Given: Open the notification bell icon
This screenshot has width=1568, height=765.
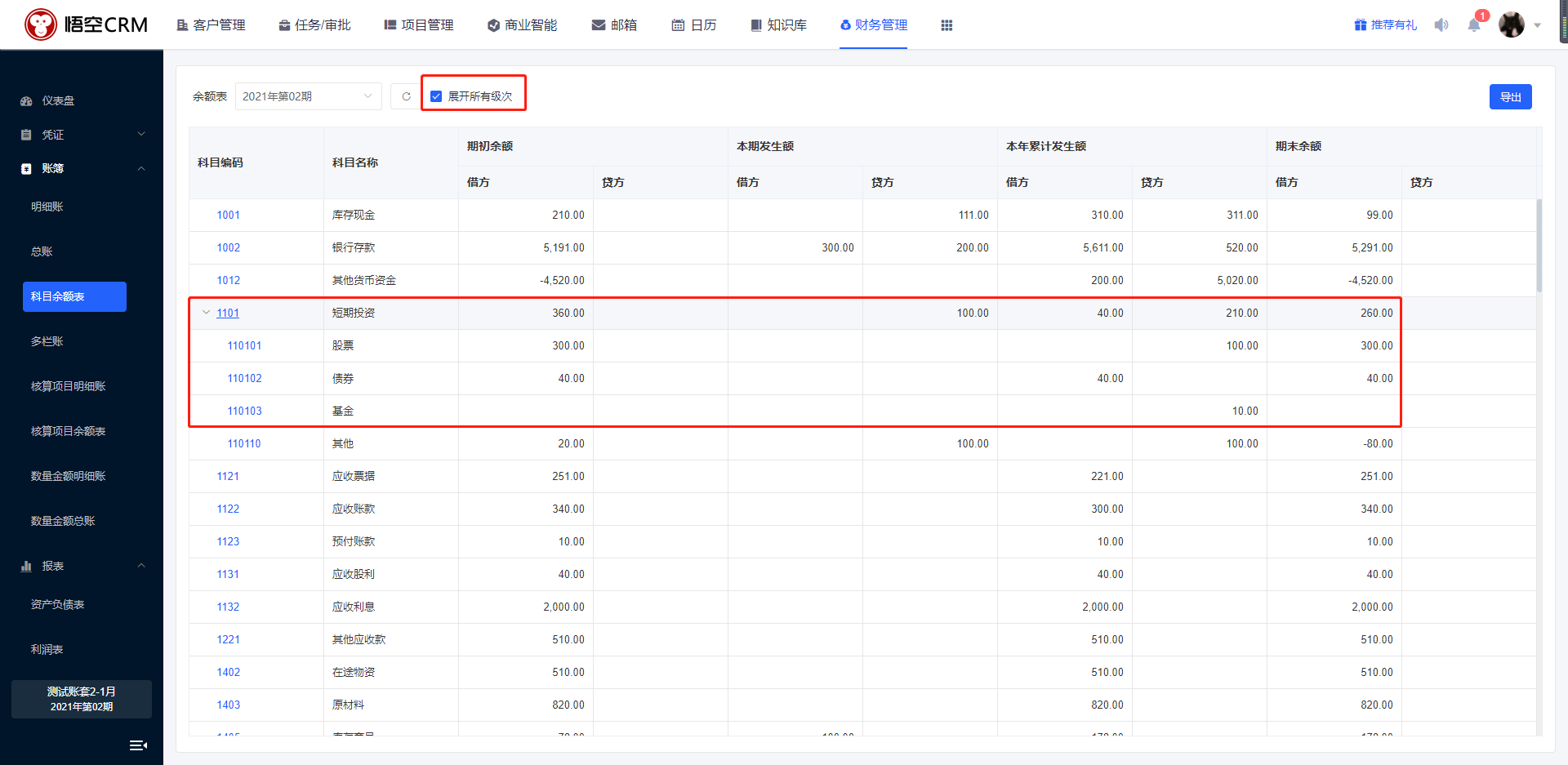Looking at the screenshot, I should pos(1474,25).
